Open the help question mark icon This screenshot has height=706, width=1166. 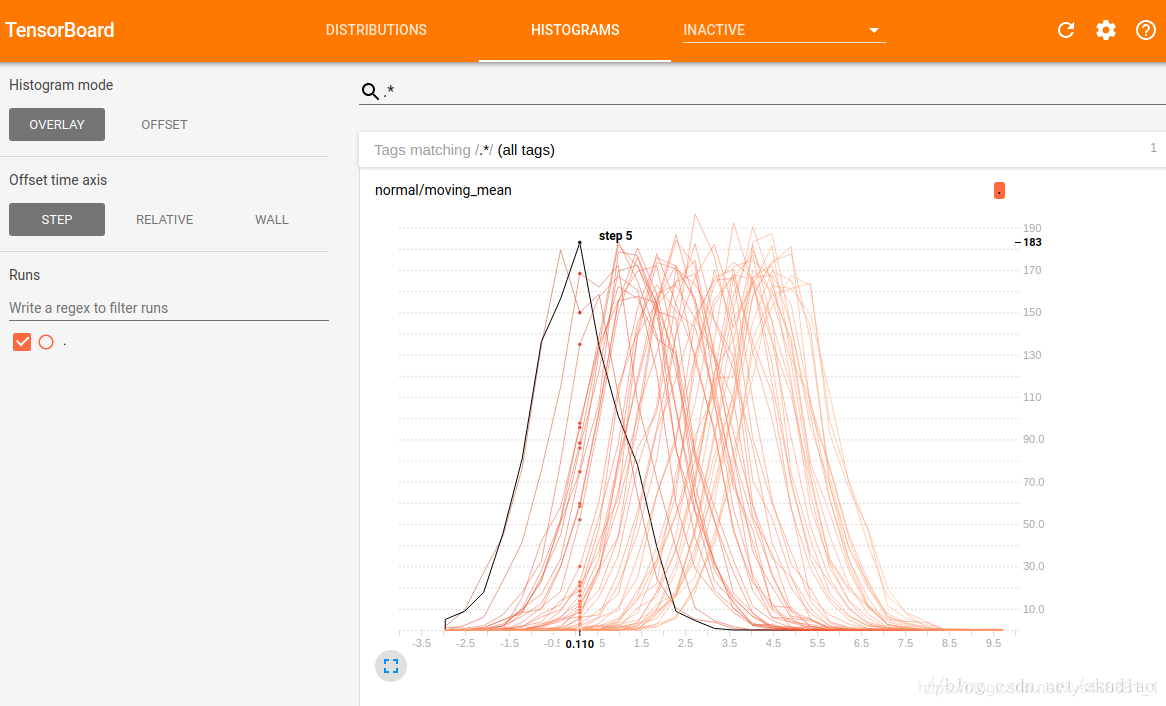[x=1146, y=30]
